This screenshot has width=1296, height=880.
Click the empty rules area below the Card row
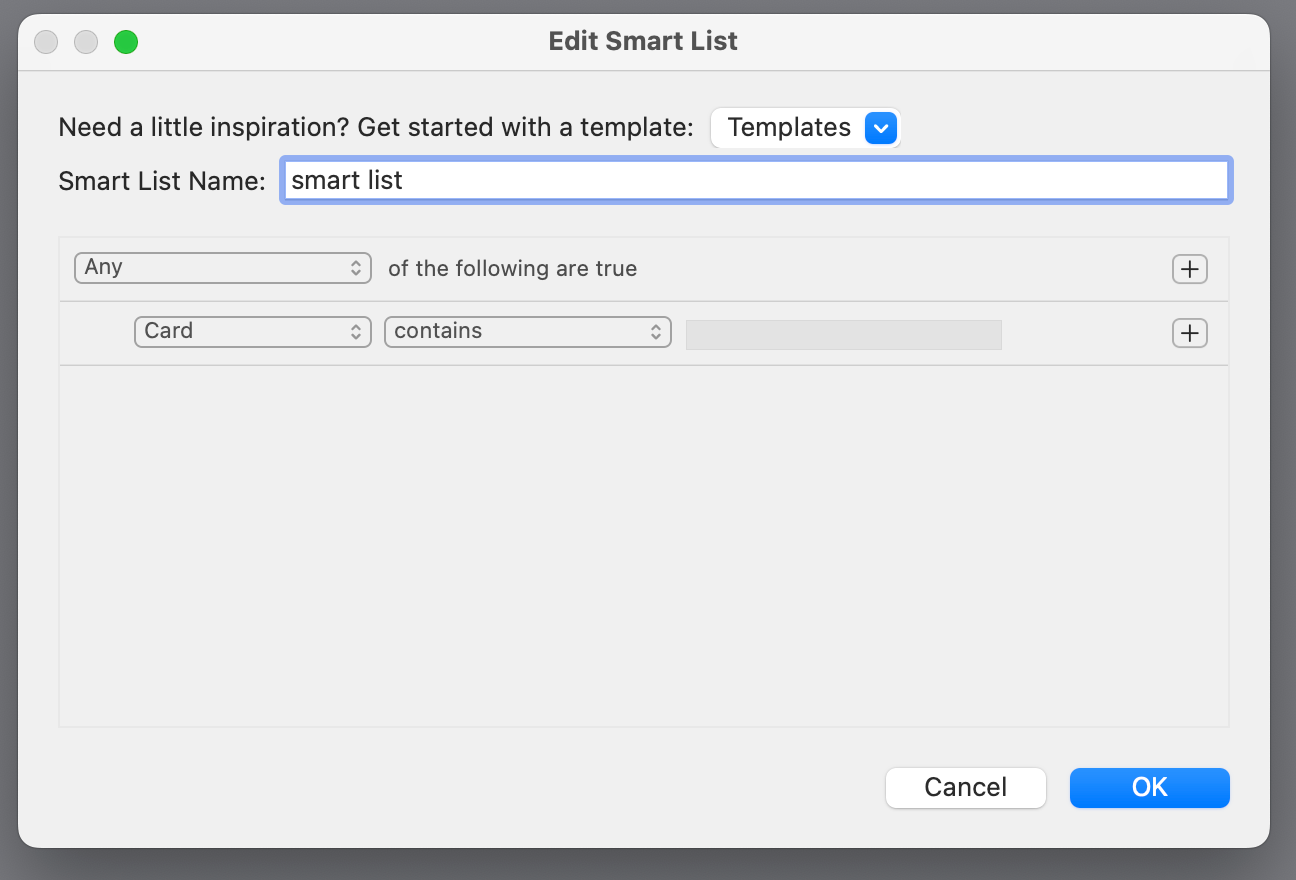[x=643, y=546]
